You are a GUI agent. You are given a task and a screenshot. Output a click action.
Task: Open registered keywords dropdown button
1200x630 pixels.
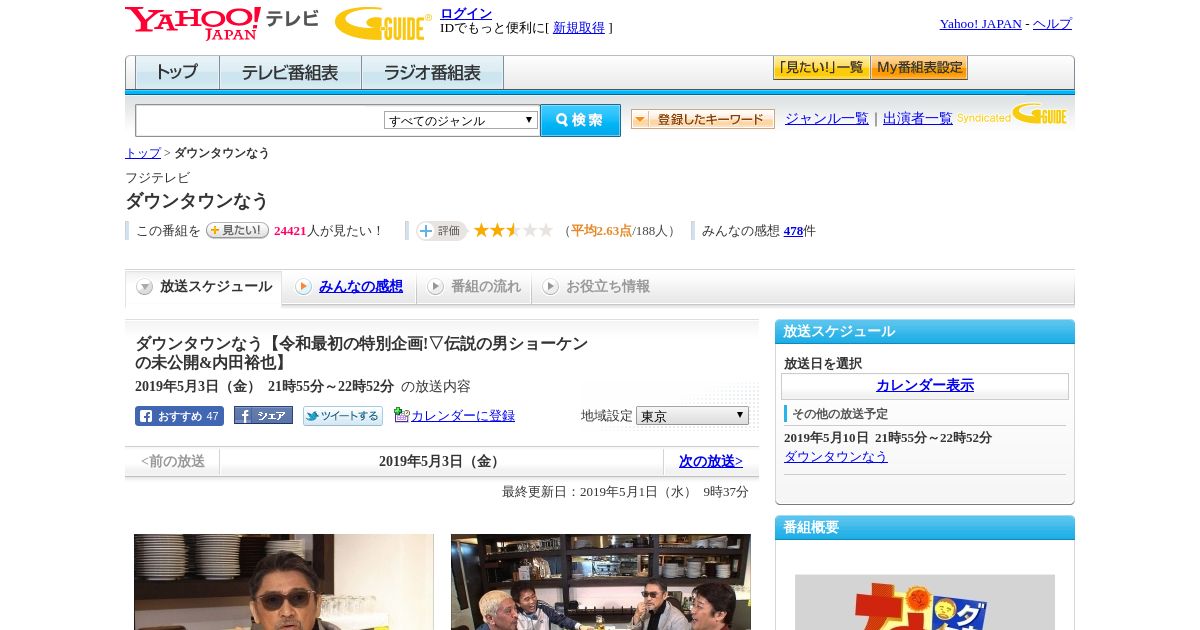point(703,119)
